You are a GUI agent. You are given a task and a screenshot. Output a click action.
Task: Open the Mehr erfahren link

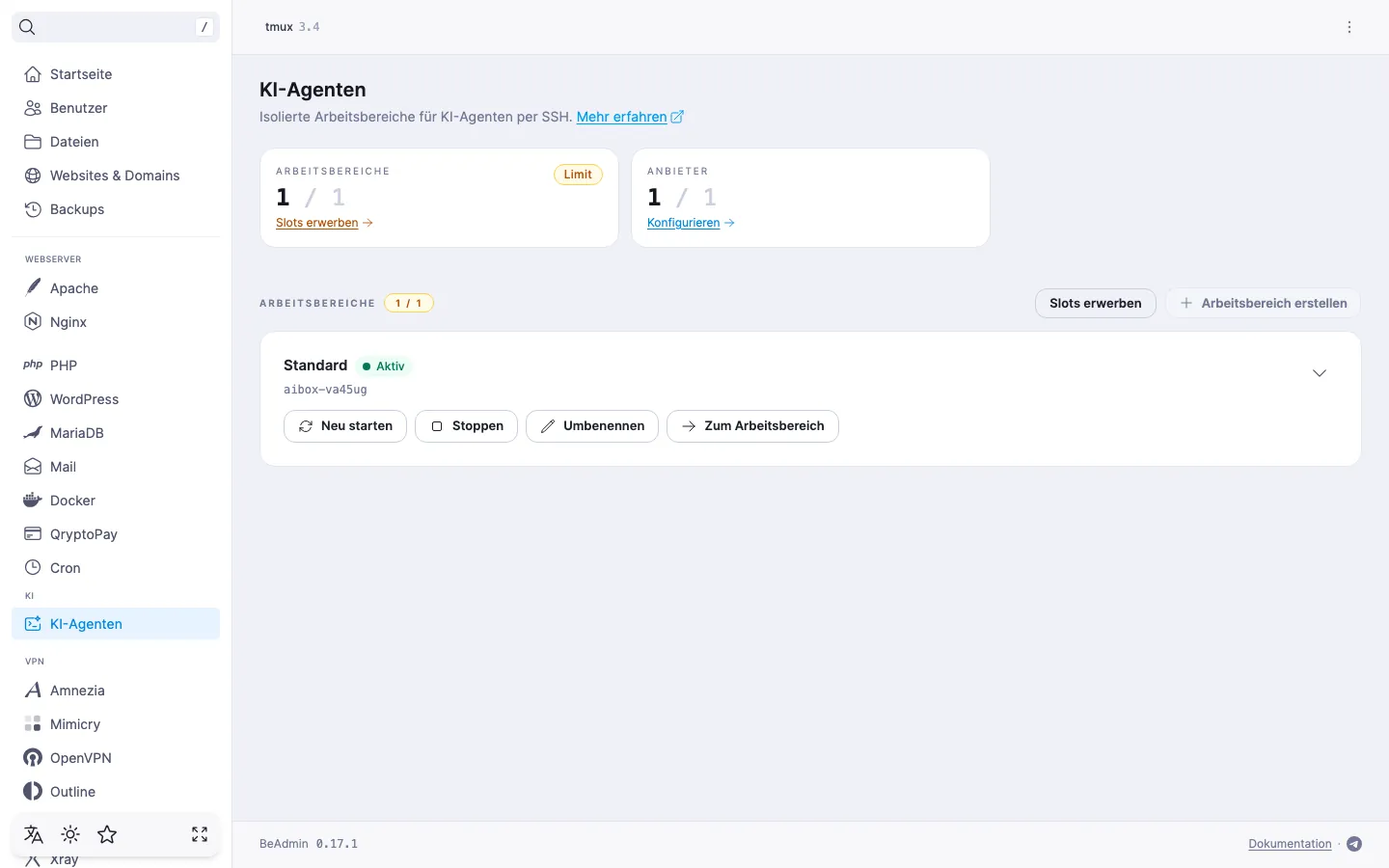click(630, 117)
